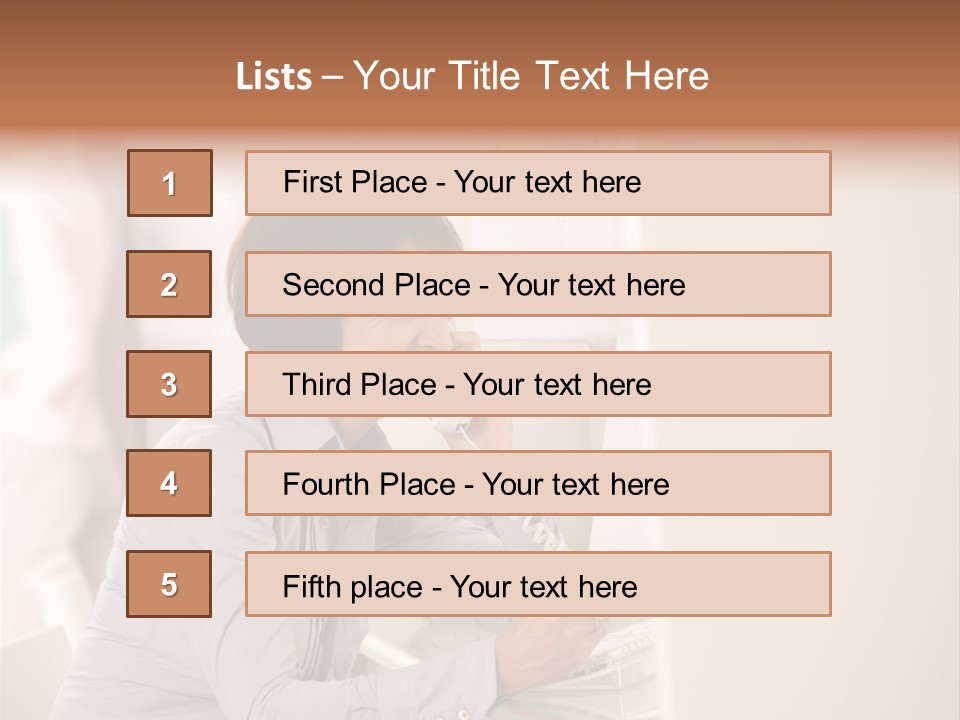Select the number 4 box
Image resolution: width=960 pixels, height=720 pixels.
[169, 483]
